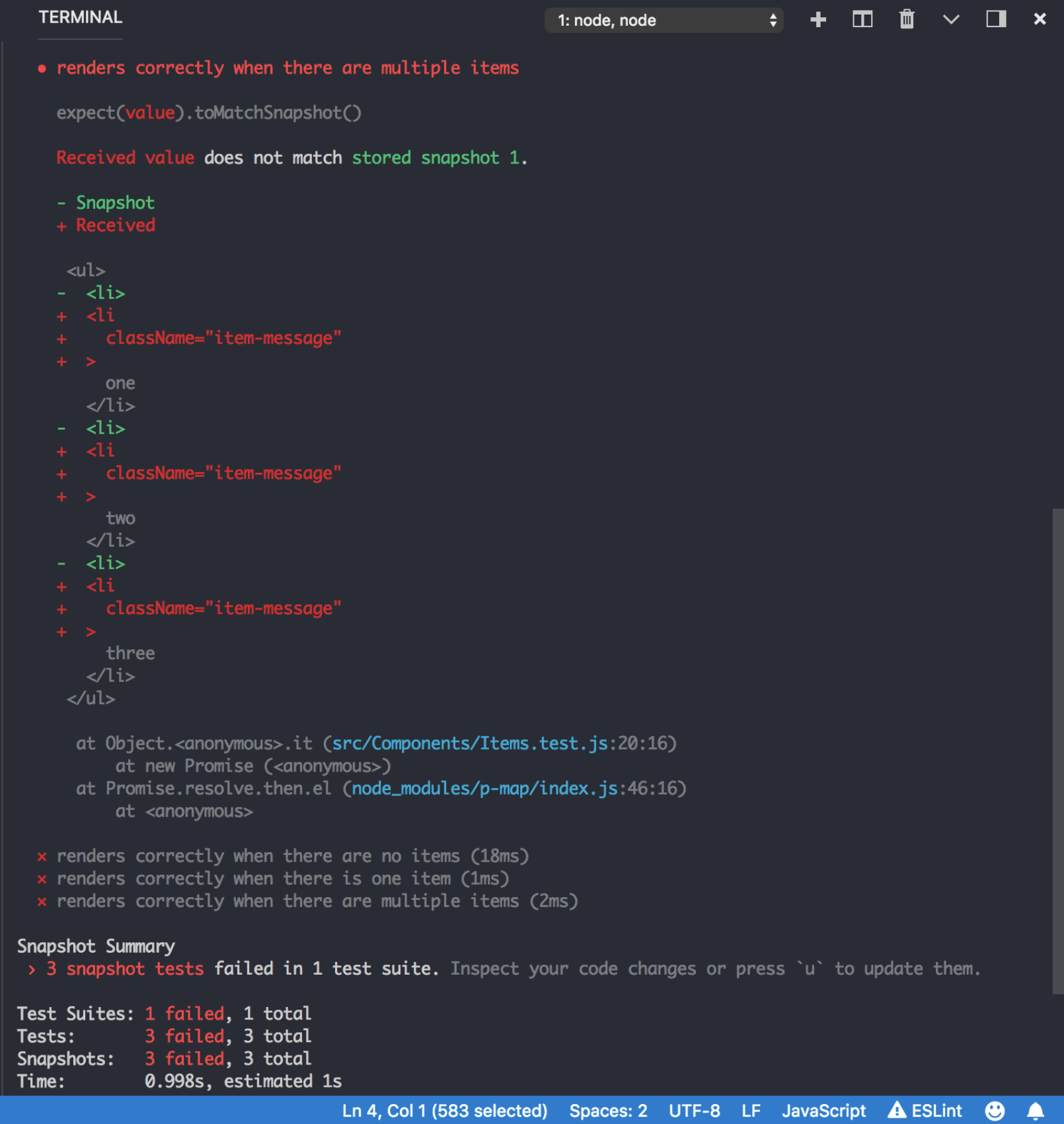Viewport: 1064px width, 1124px height.
Task: Split the terminal pane
Action: tap(862, 20)
